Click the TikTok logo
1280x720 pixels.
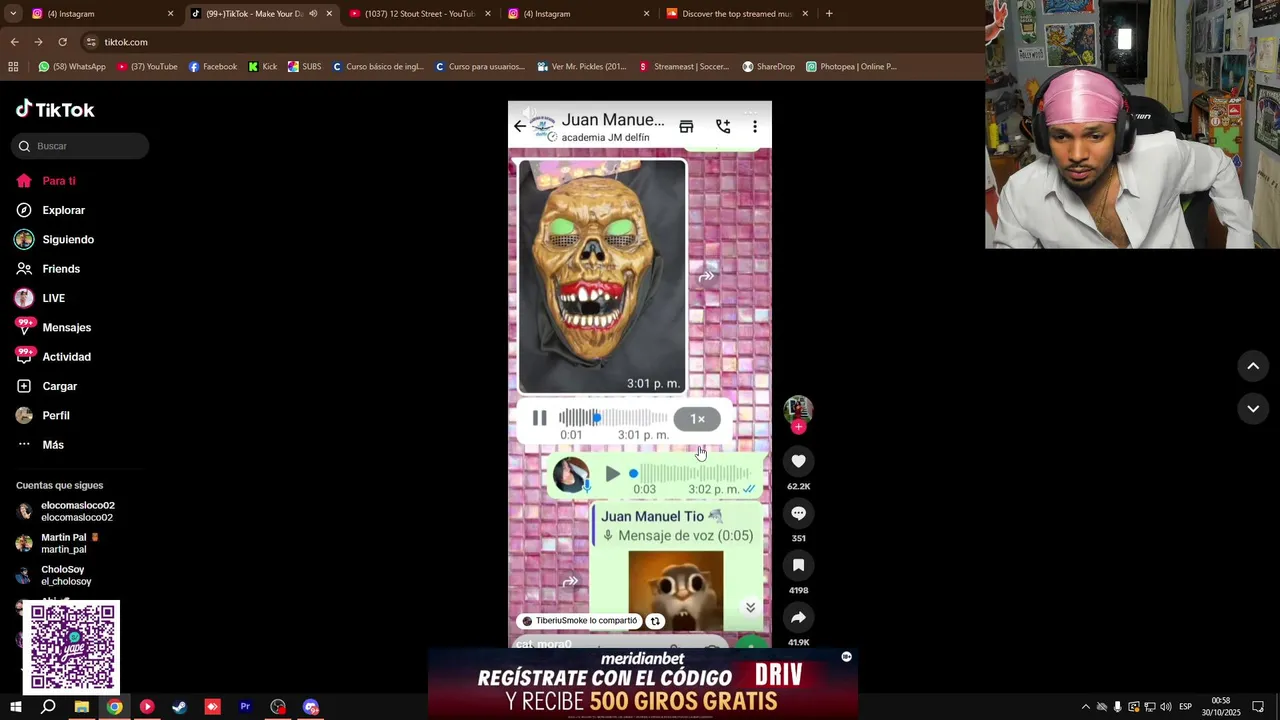(x=55, y=109)
